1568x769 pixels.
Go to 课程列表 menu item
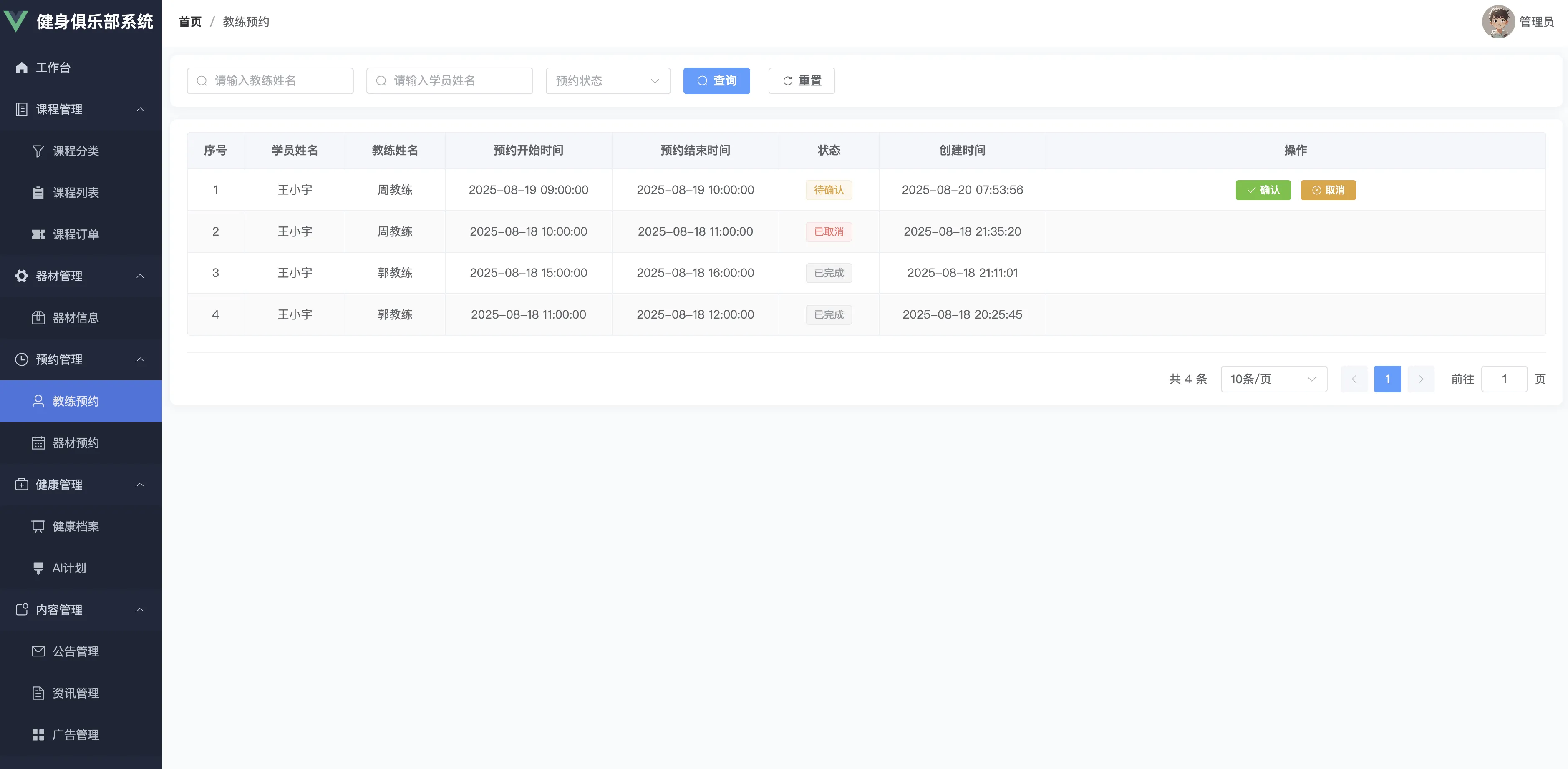click(76, 193)
